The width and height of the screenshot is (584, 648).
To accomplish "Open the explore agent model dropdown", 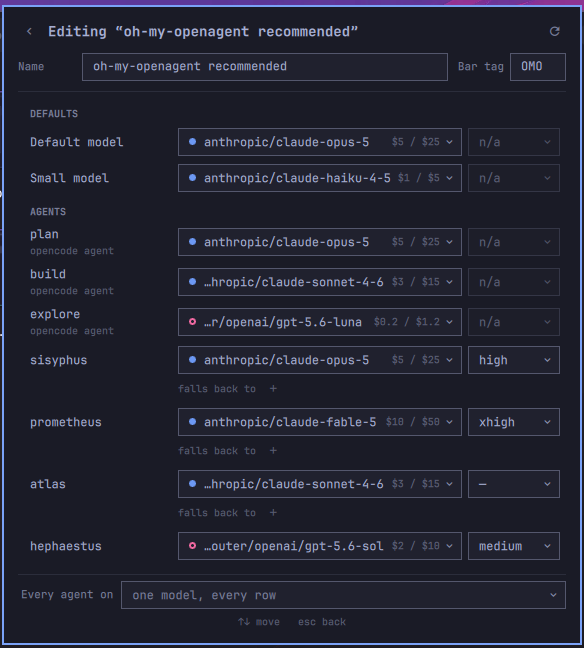I will click(x=319, y=322).
